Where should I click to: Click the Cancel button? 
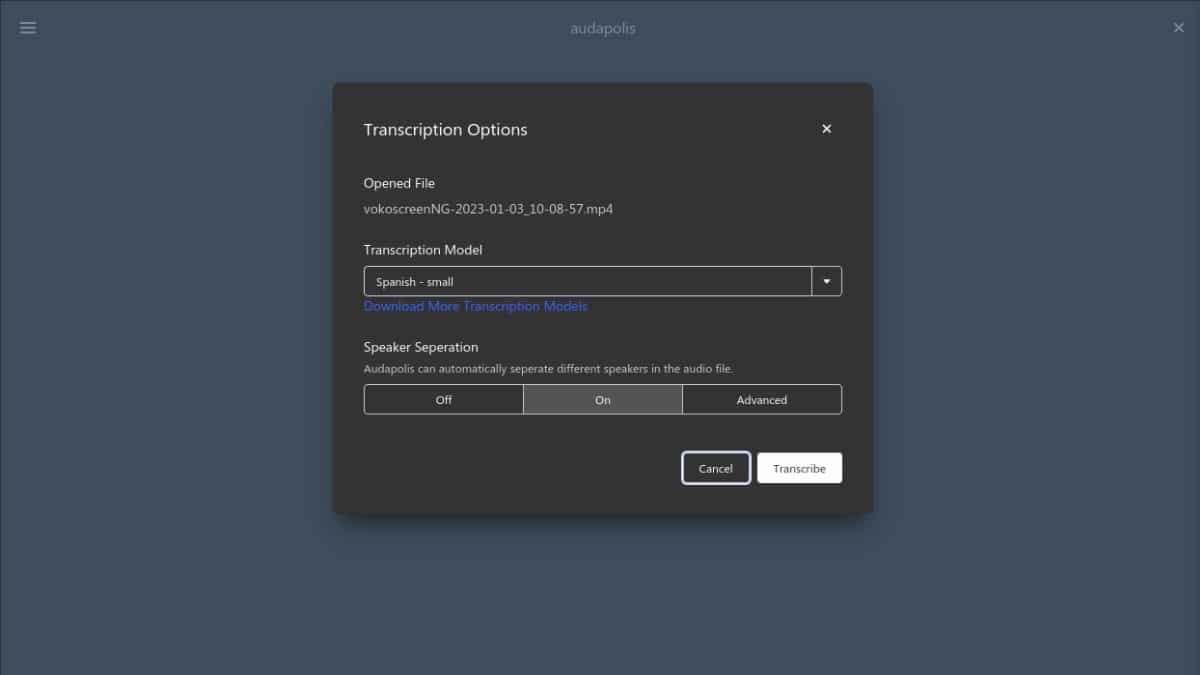716,468
